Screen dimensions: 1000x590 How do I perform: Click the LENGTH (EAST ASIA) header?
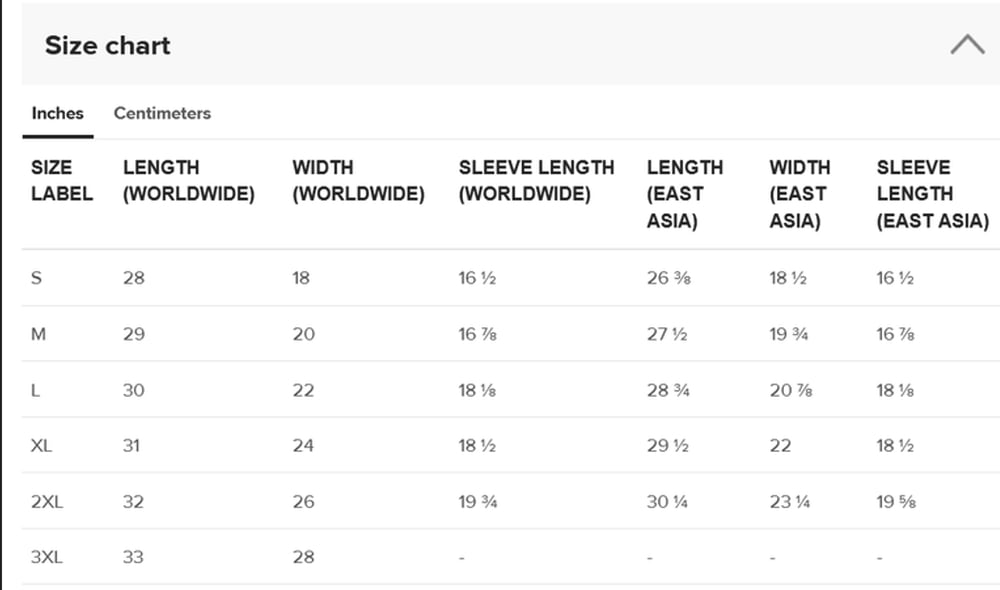click(x=685, y=194)
